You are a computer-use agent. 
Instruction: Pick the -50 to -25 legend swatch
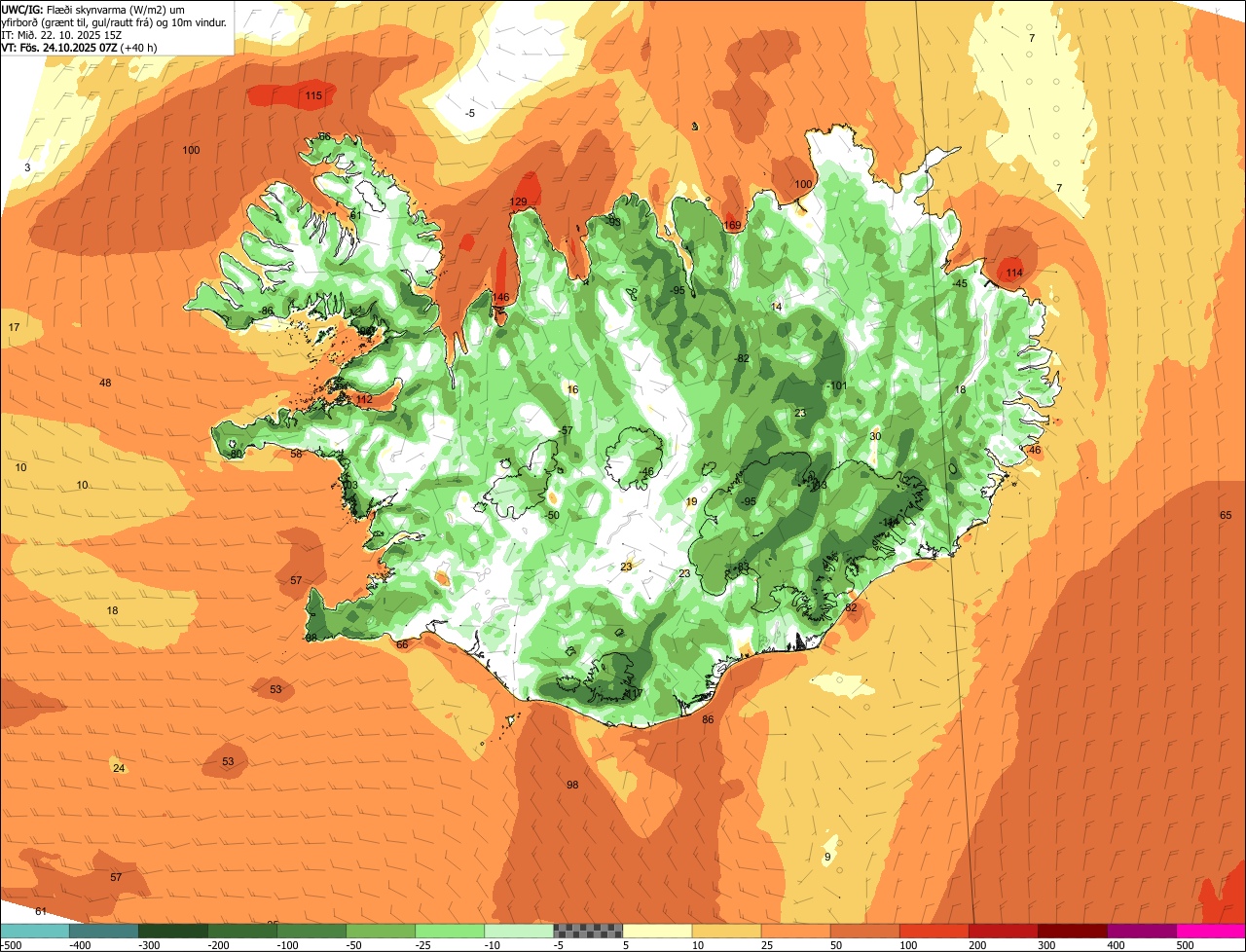pyautogui.click(x=381, y=931)
